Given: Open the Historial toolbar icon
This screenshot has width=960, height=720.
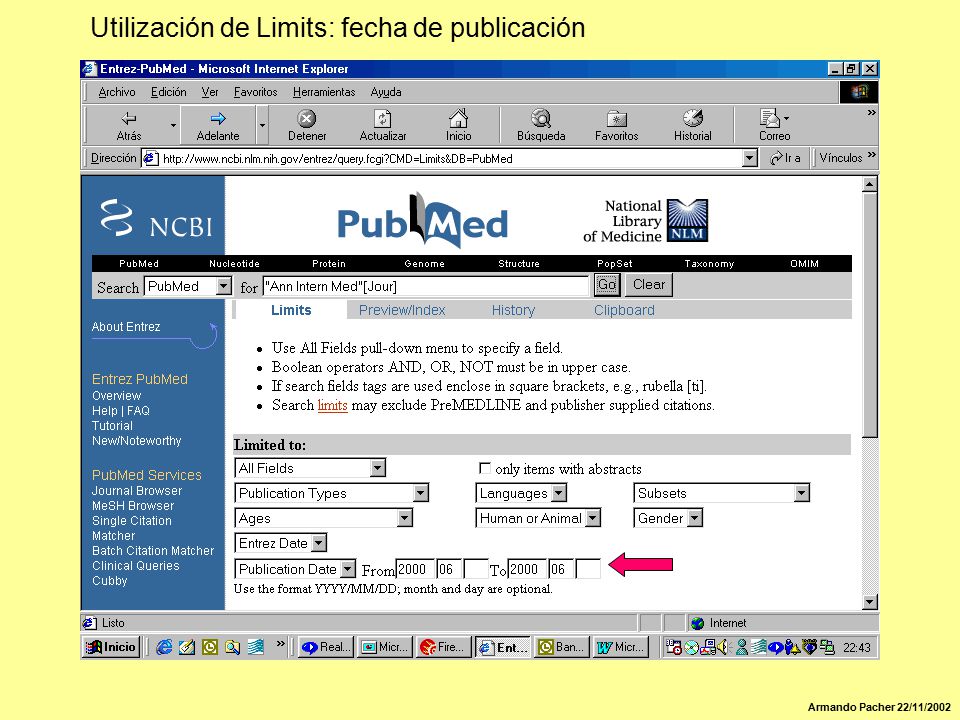Looking at the screenshot, I should tap(692, 118).
